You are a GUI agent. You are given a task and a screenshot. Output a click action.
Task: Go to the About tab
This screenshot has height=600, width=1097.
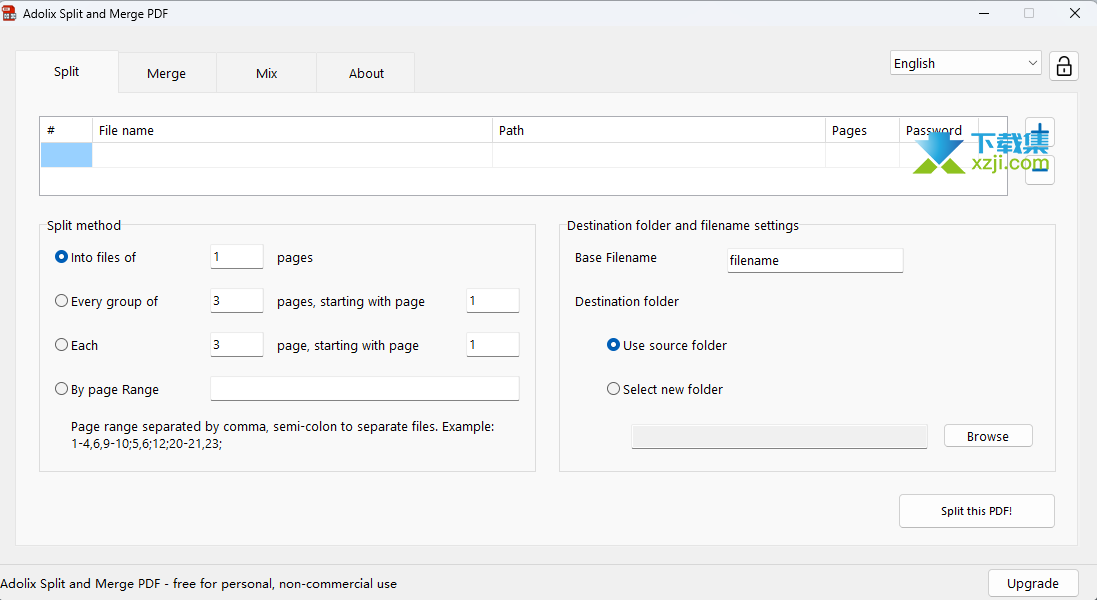pyautogui.click(x=366, y=74)
